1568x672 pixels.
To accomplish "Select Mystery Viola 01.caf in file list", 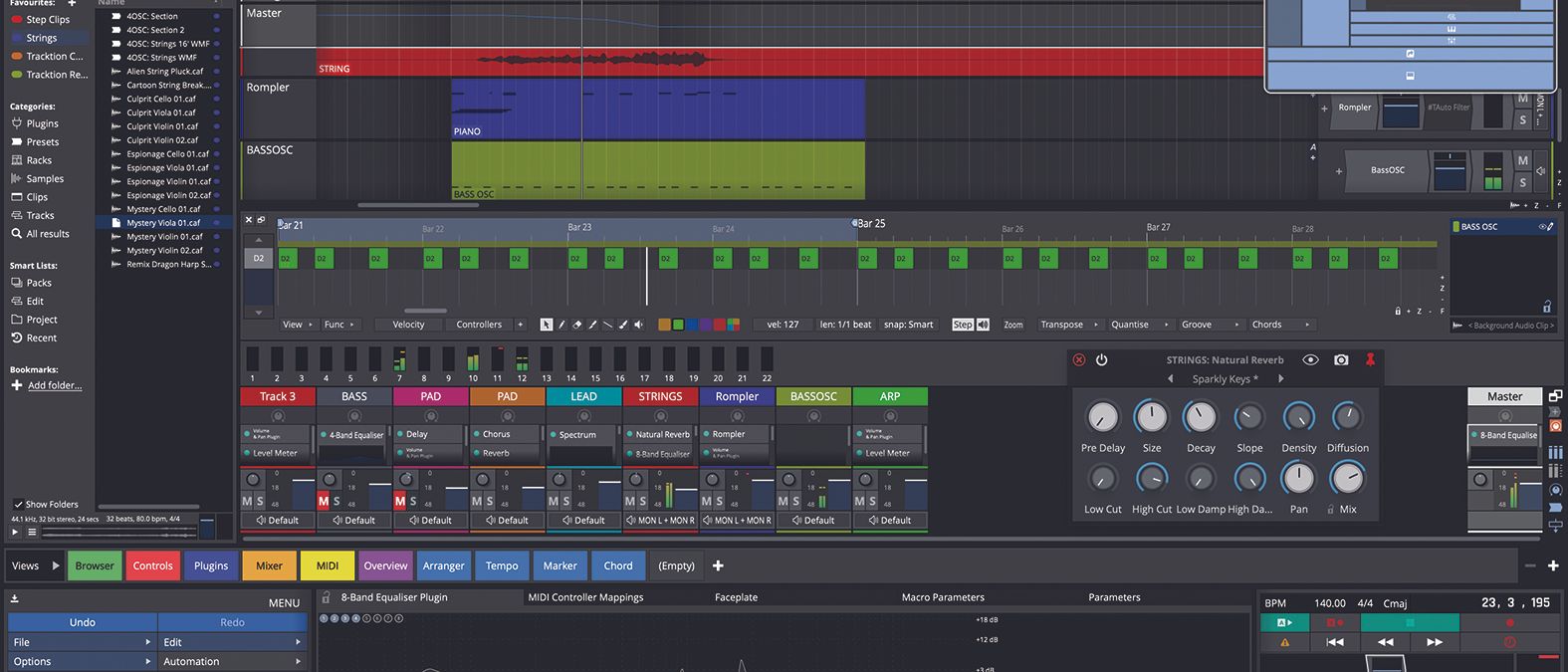I will point(164,223).
